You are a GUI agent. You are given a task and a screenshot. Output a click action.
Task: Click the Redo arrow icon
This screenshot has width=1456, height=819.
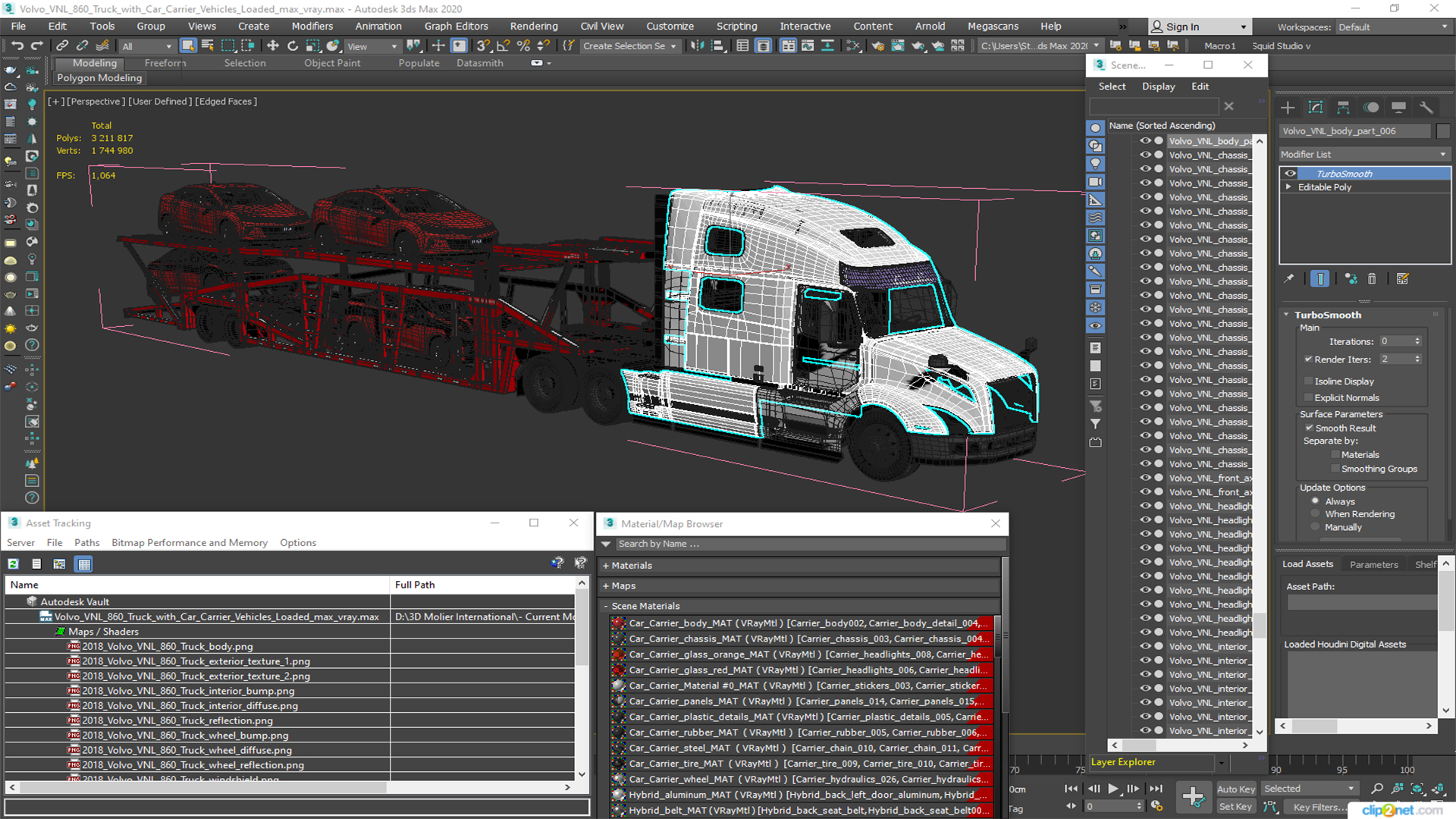click(x=36, y=45)
